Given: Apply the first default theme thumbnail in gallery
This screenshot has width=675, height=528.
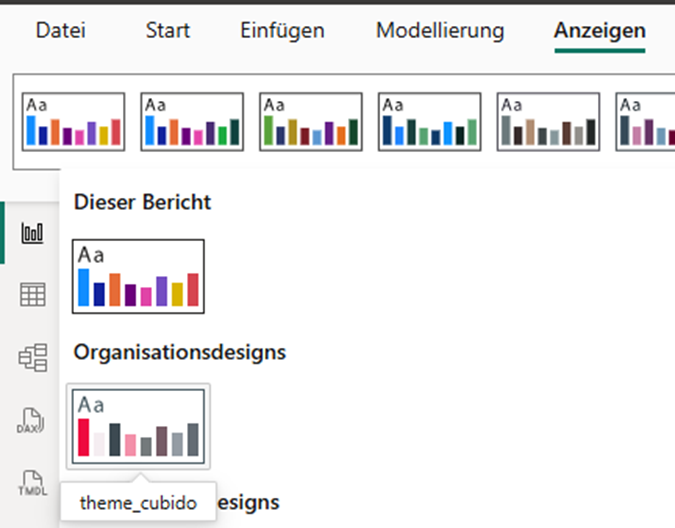Looking at the screenshot, I should click(74, 122).
